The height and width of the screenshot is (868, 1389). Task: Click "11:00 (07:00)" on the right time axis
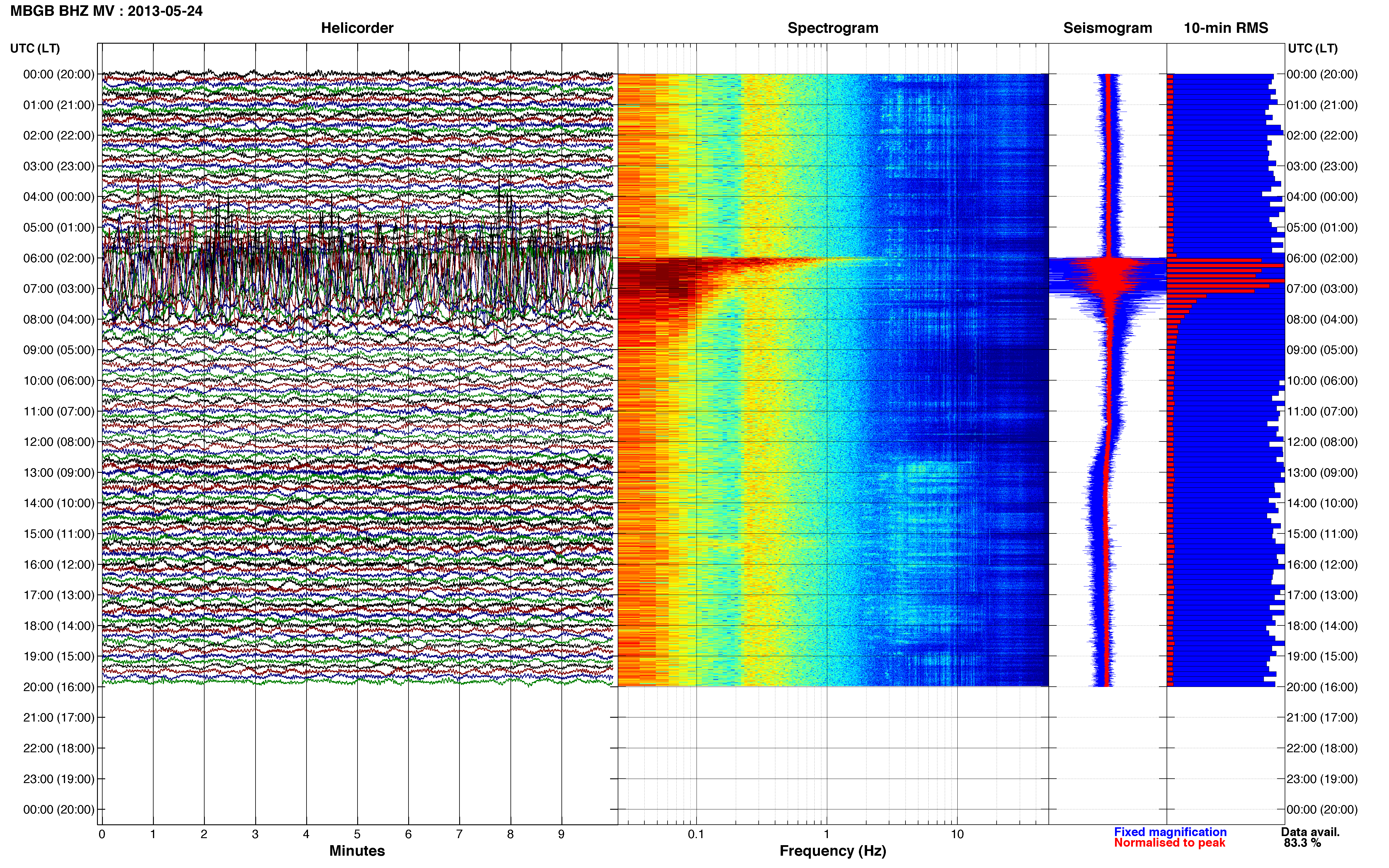[x=1322, y=412]
